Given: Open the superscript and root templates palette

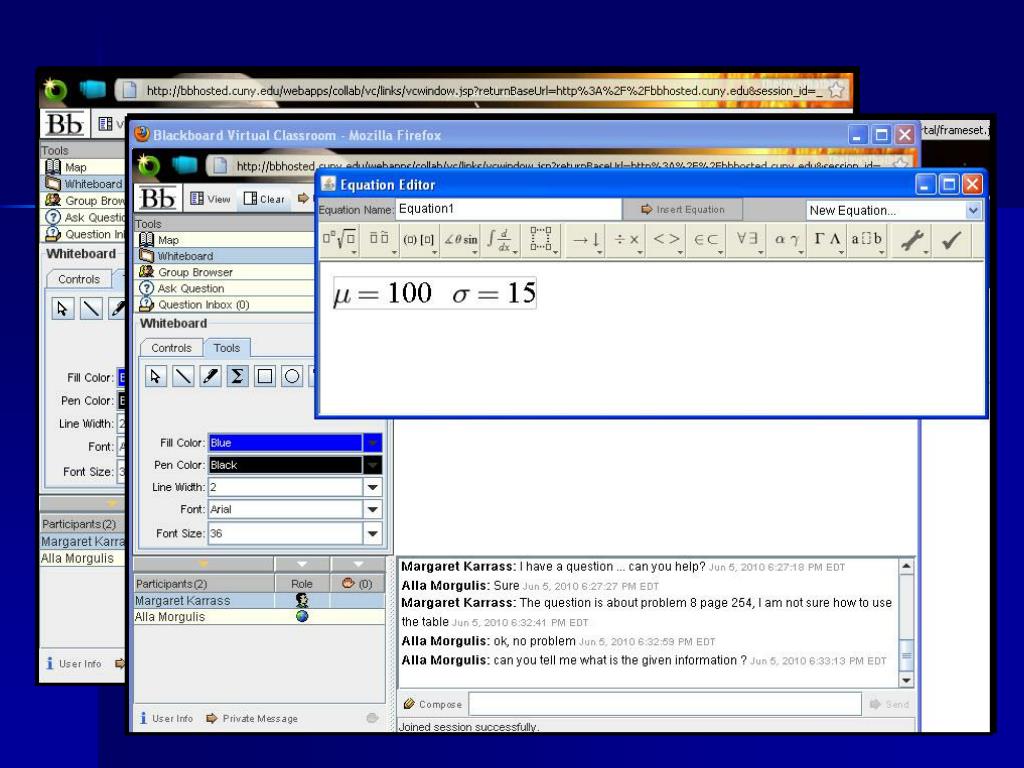Looking at the screenshot, I should point(340,240).
